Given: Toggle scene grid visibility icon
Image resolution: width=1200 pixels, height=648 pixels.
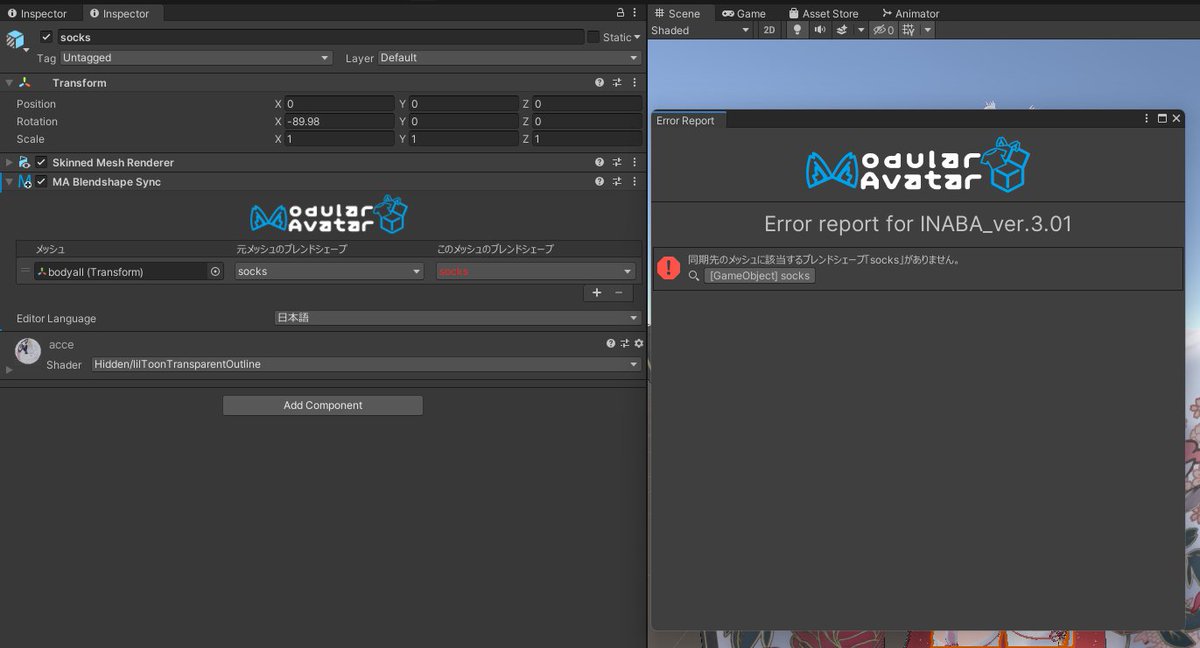Looking at the screenshot, I should pos(908,30).
